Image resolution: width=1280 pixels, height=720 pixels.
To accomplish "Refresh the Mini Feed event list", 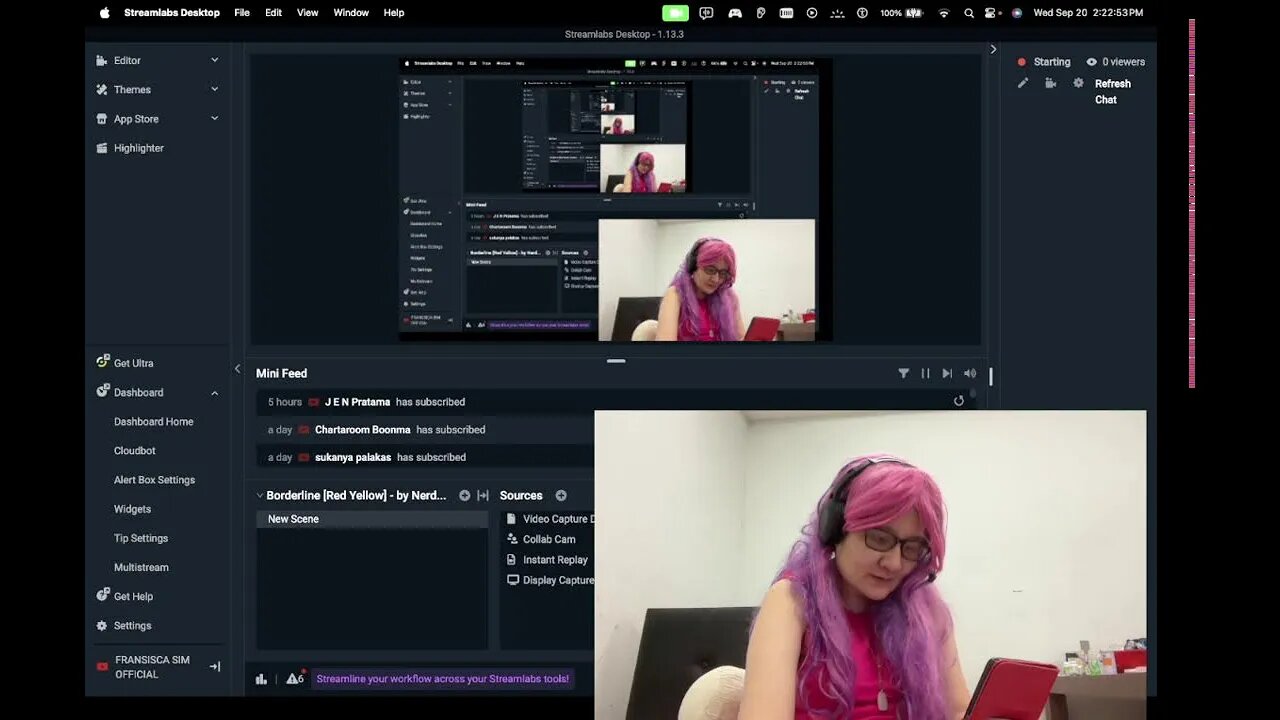I will click(x=959, y=401).
